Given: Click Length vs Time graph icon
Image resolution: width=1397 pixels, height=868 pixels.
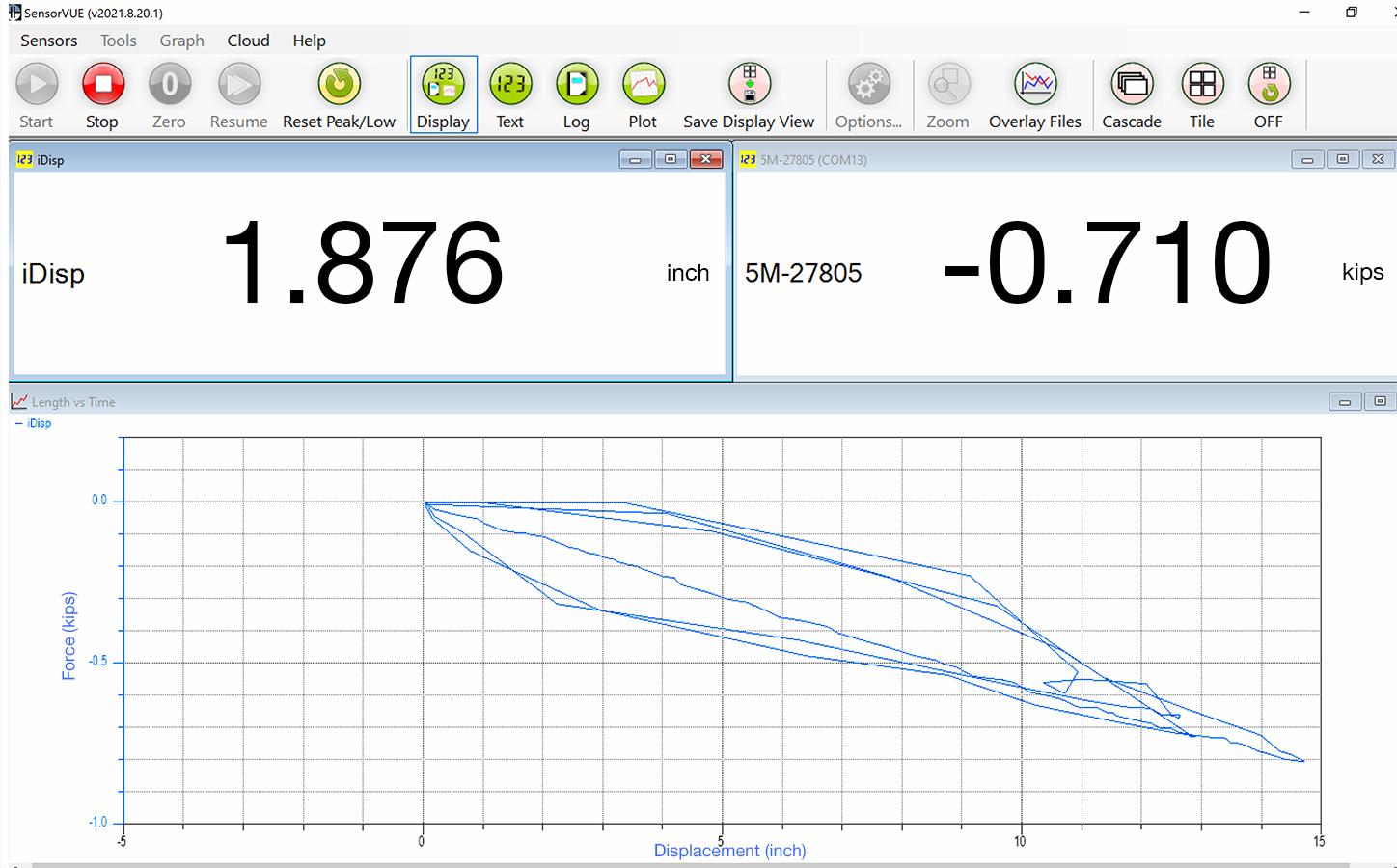Looking at the screenshot, I should click(18, 401).
